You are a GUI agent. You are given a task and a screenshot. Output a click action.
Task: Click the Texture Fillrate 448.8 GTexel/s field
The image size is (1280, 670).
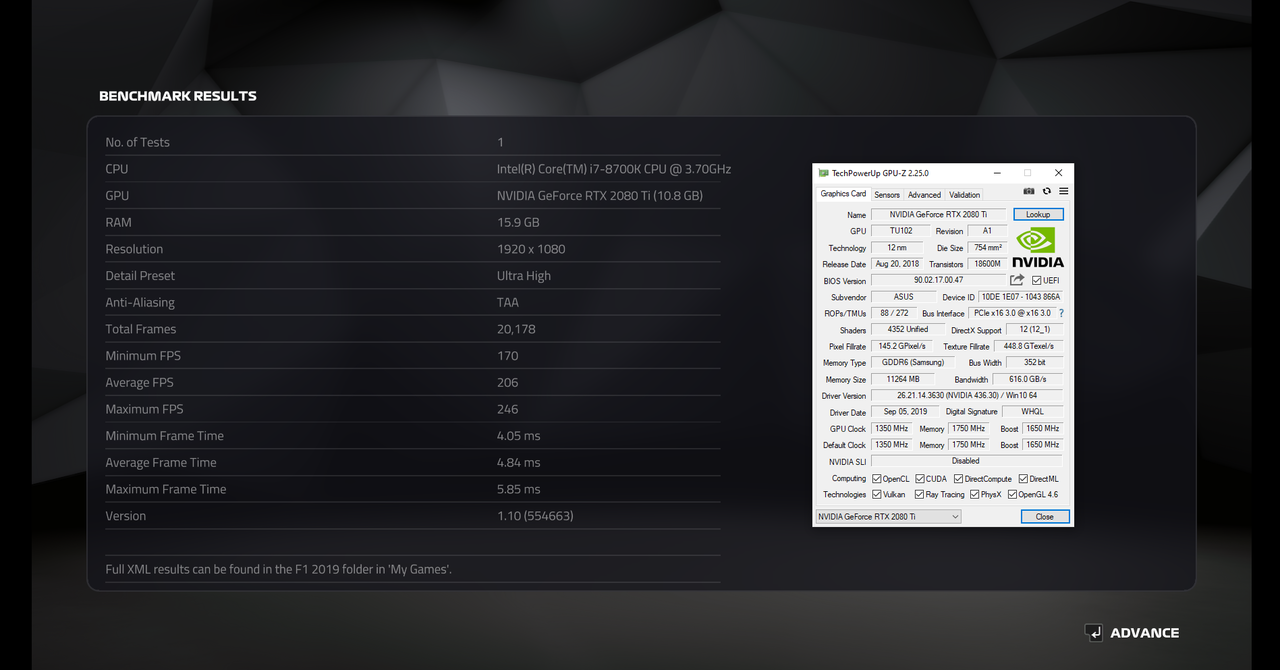pos(1029,347)
